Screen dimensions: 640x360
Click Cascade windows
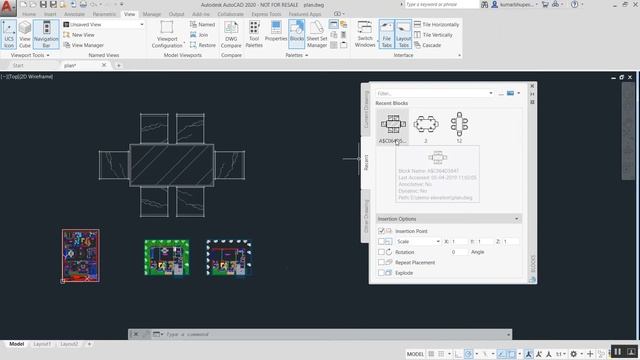pos(428,45)
